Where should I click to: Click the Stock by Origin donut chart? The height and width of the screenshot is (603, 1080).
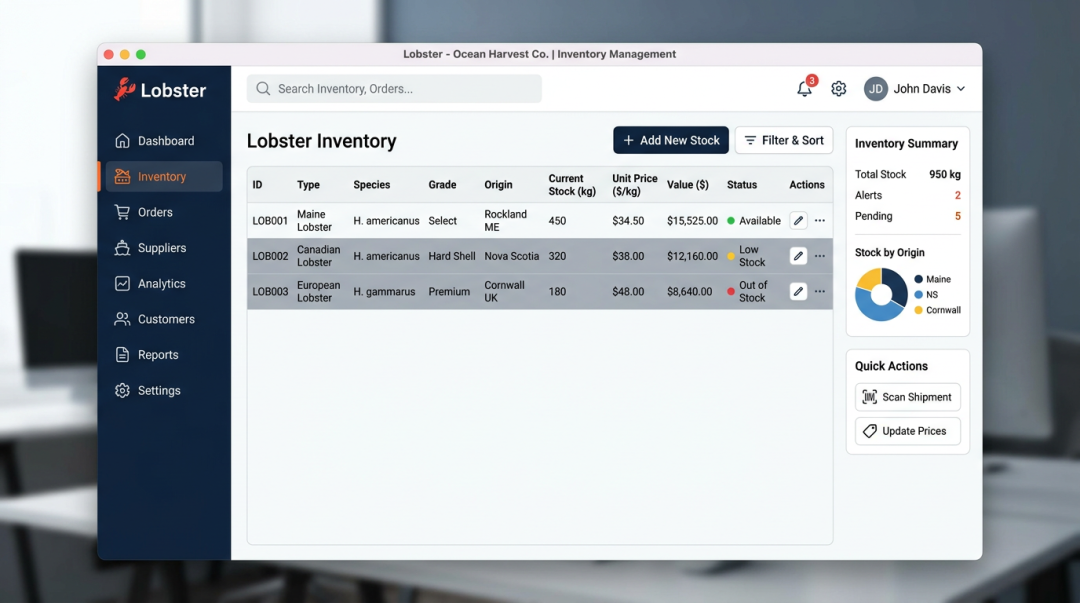881,295
